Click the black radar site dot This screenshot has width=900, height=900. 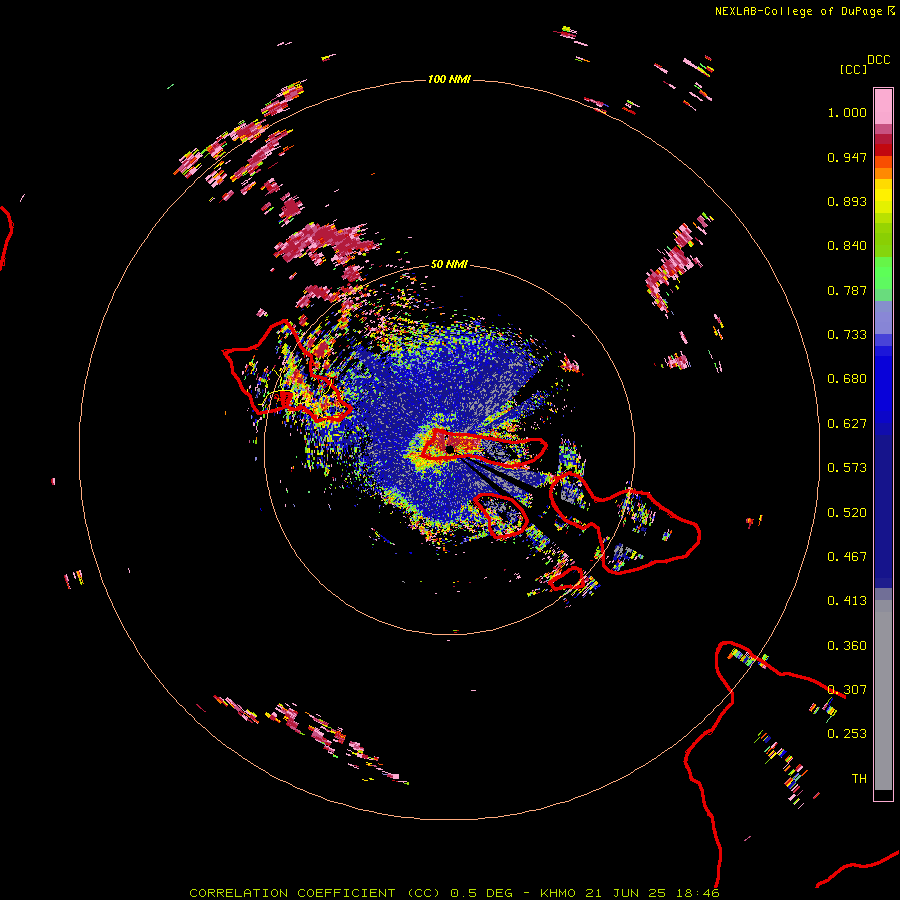point(449,449)
